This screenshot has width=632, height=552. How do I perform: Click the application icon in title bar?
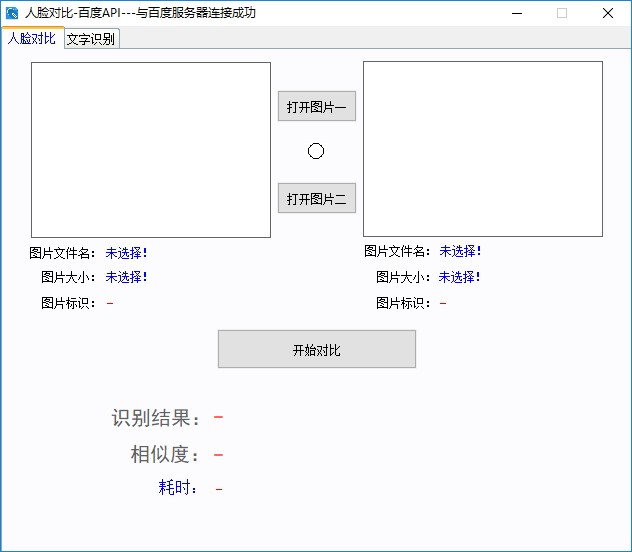(12, 13)
